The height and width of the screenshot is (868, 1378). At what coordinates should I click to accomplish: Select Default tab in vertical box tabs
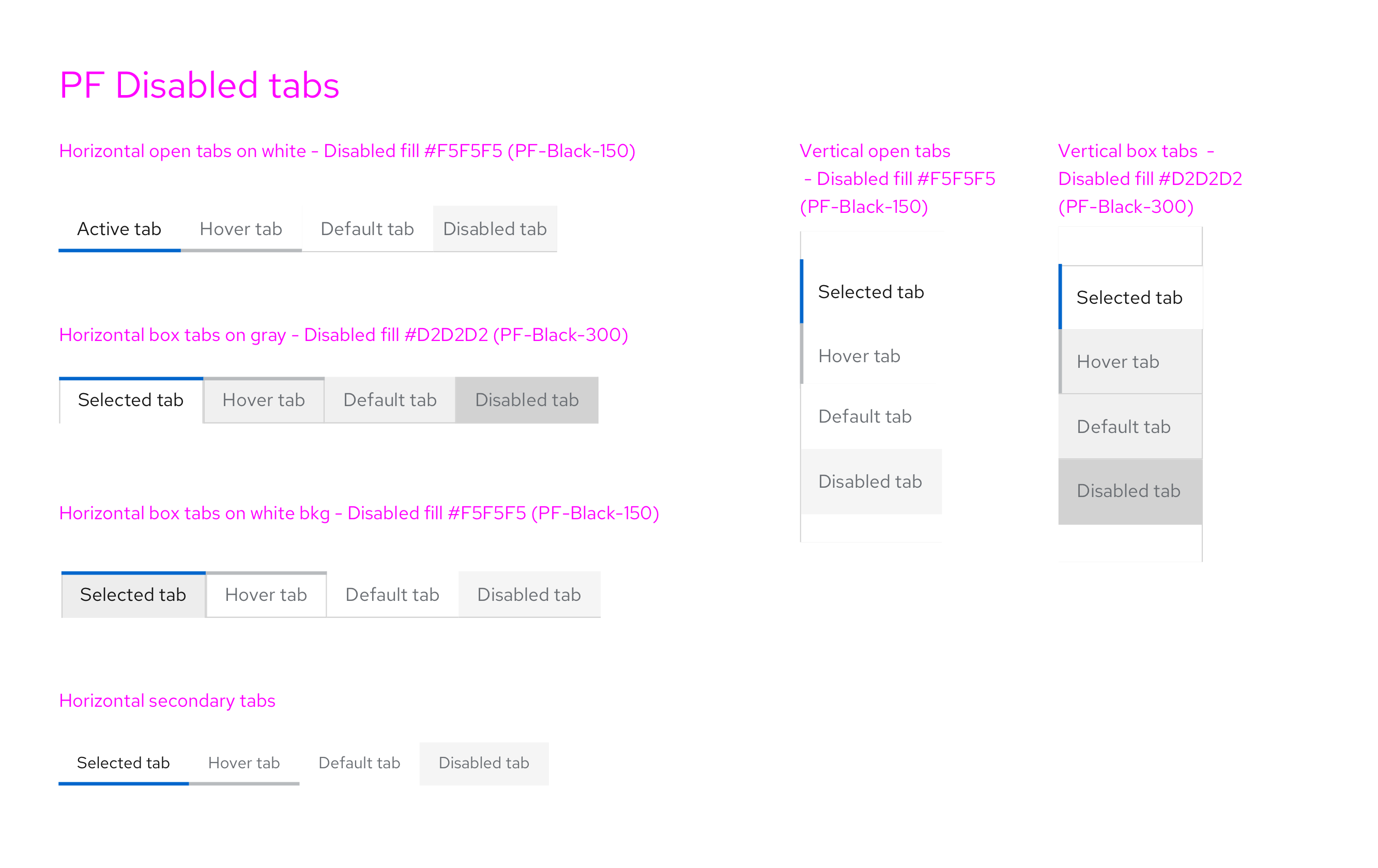pos(1123,426)
